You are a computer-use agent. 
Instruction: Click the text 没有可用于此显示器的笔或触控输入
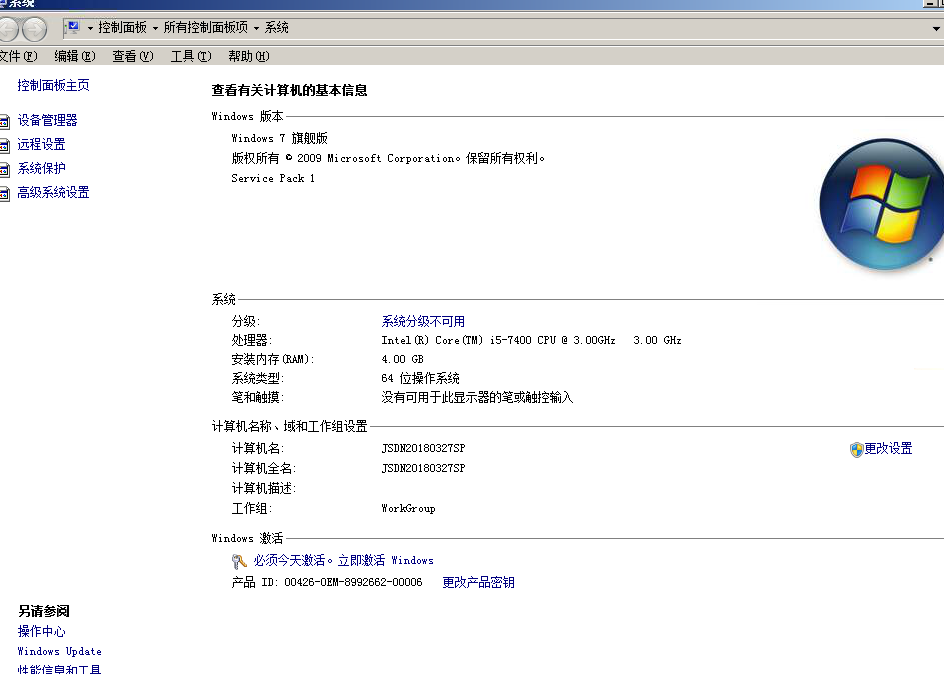477,397
